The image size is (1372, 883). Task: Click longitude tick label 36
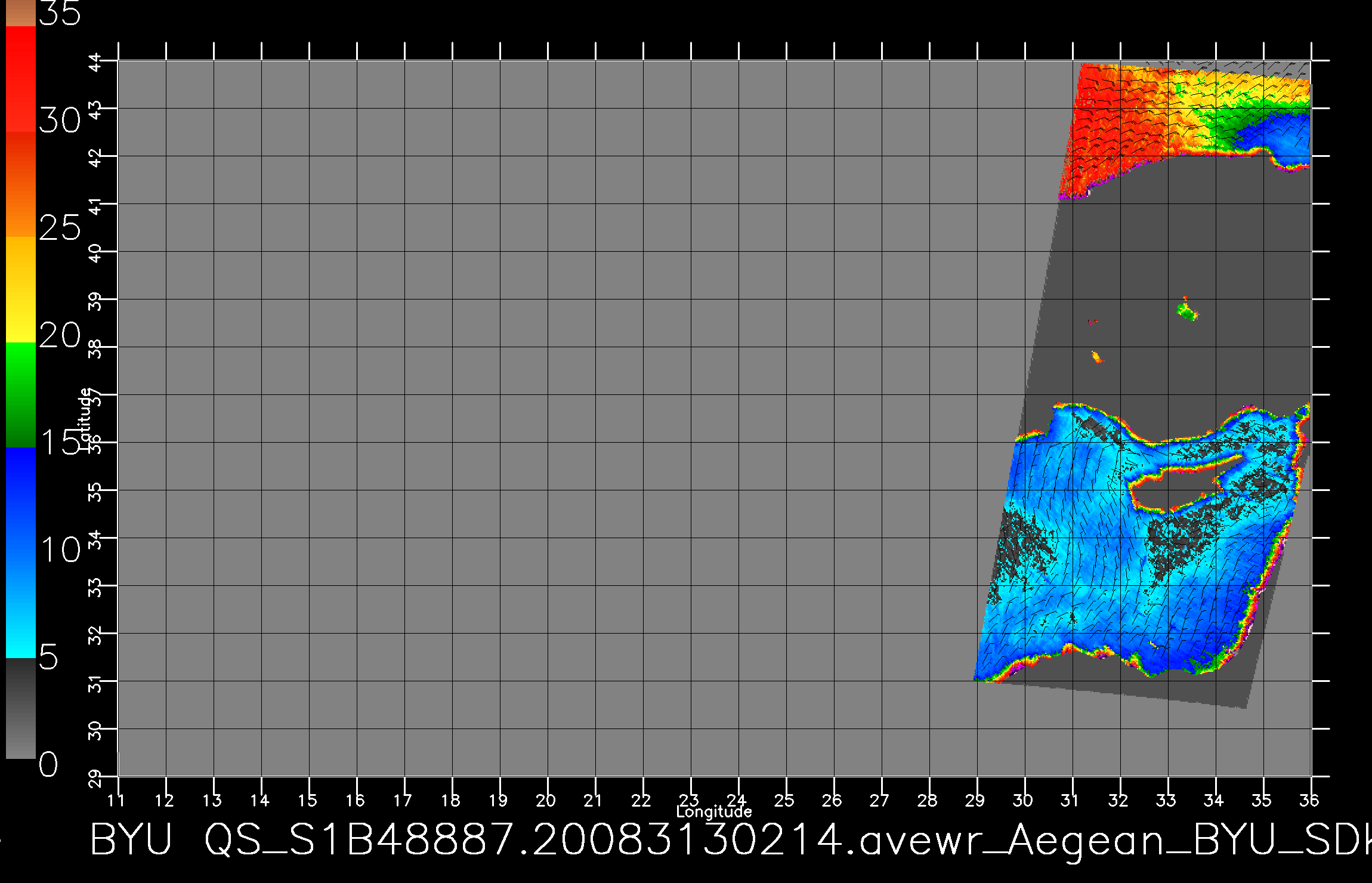tap(1309, 800)
